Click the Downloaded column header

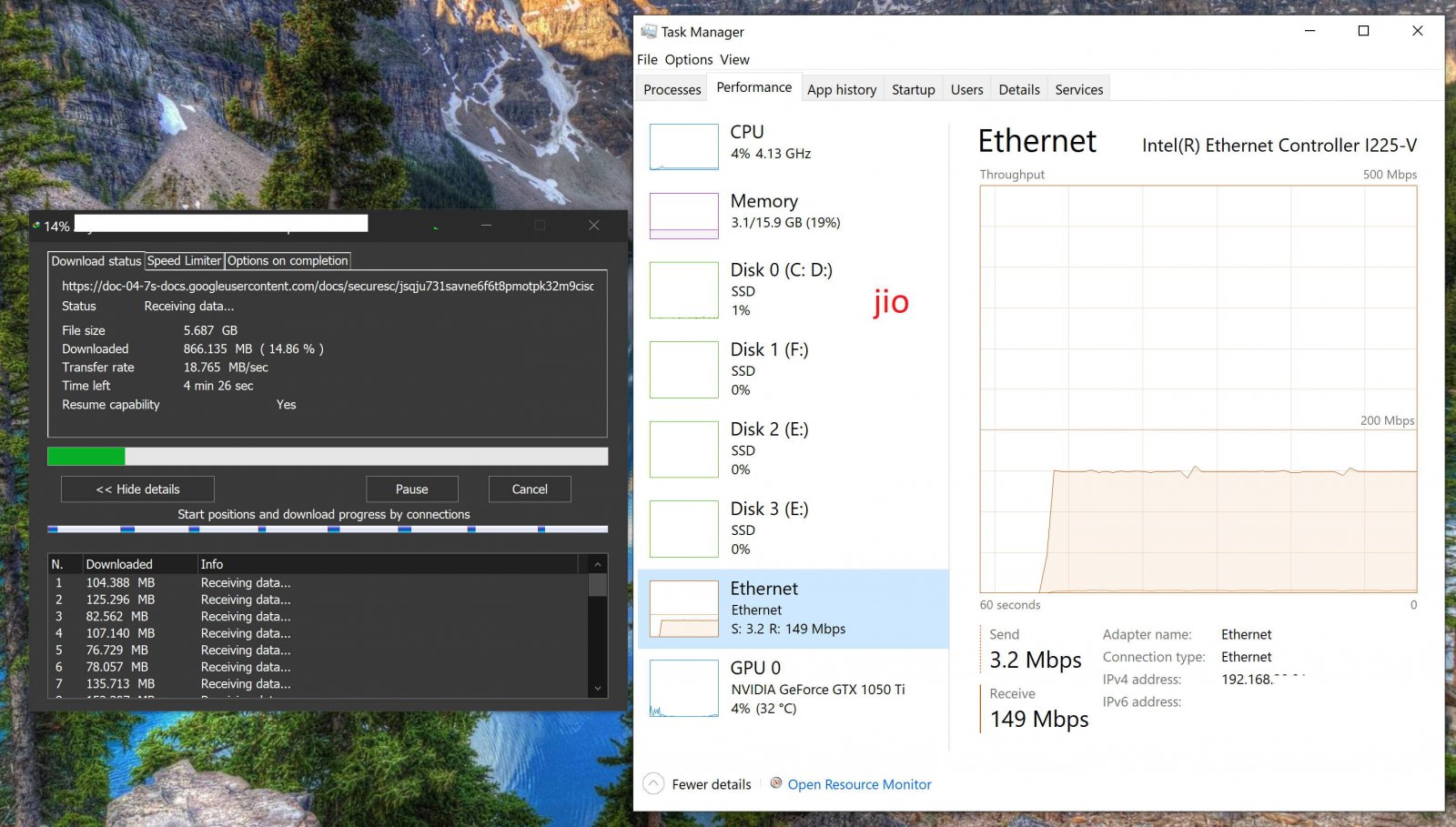pos(140,564)
